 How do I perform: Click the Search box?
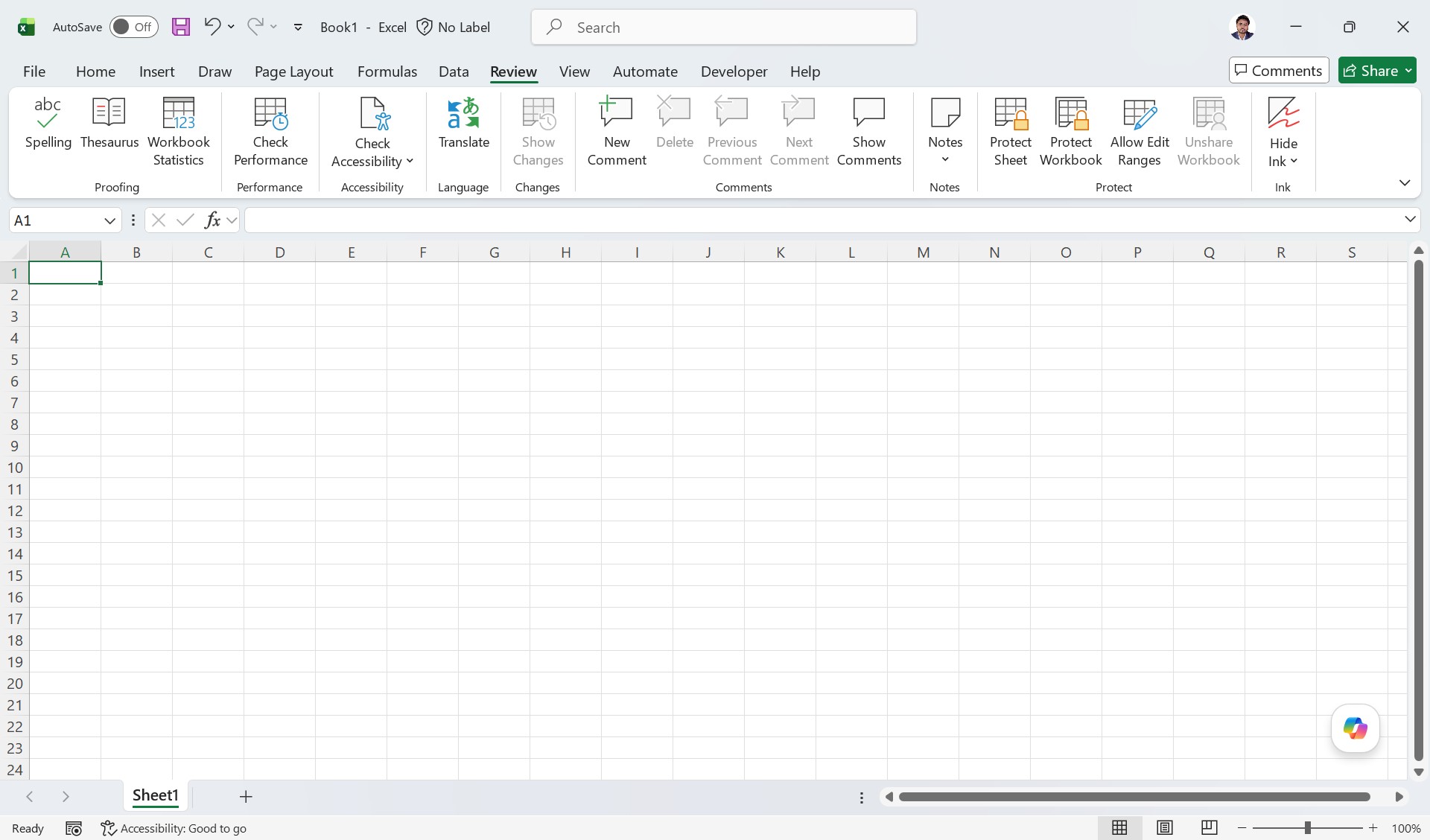click(x=724, y=28)
